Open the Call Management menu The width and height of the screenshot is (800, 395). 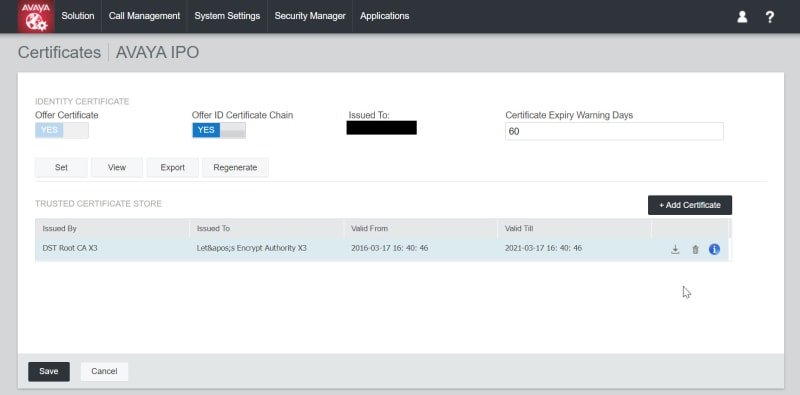click(144, 16)
